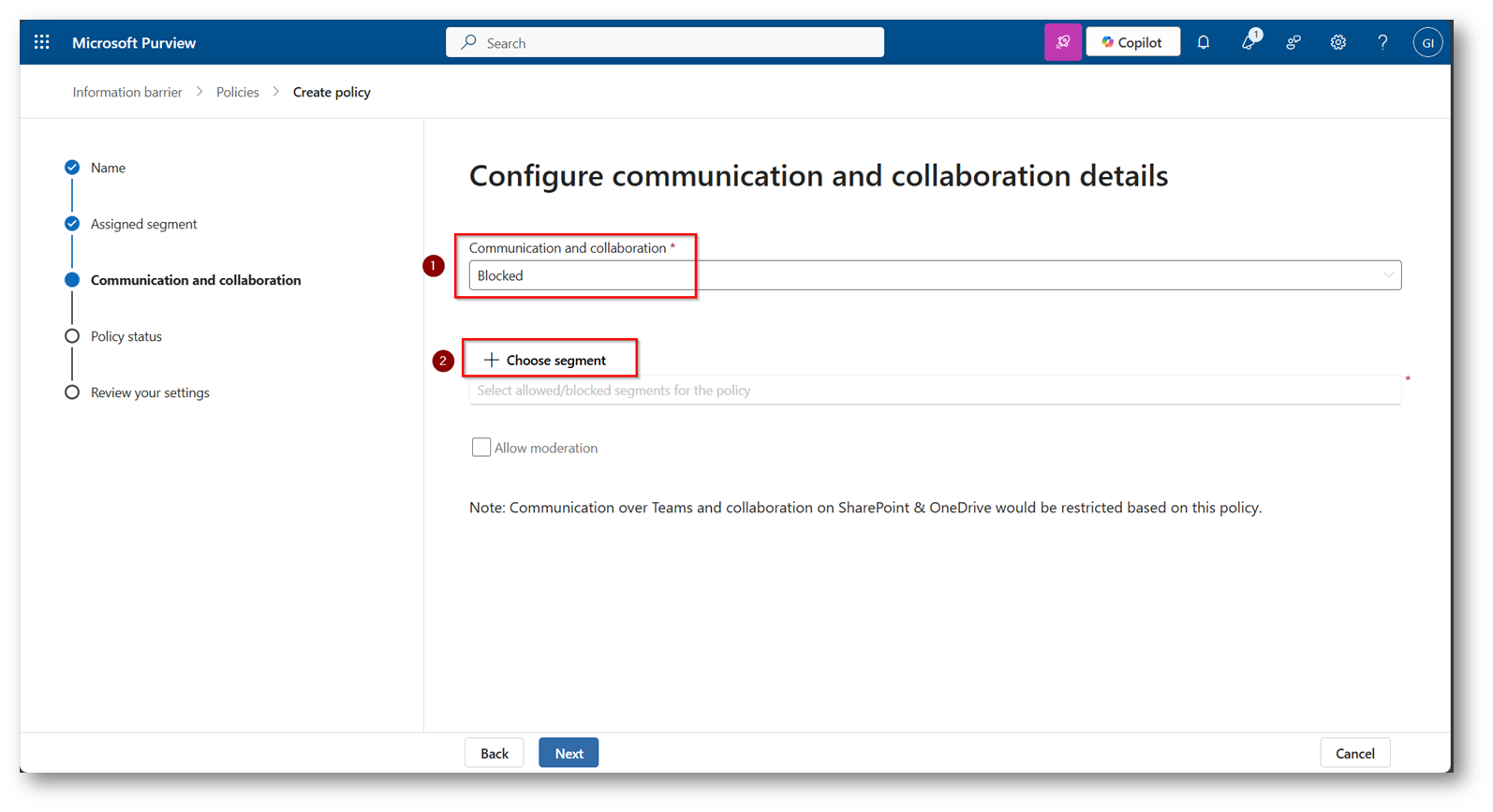Enable the Allow moderation checkbox
Screen dimensions: 1493x812
(x=481, y=448)
